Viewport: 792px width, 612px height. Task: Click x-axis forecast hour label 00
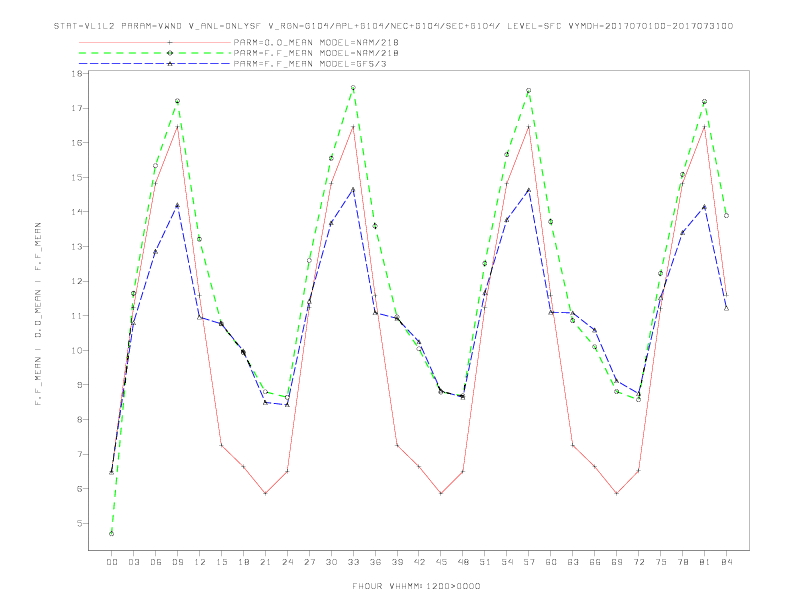(x=112, y=562)
